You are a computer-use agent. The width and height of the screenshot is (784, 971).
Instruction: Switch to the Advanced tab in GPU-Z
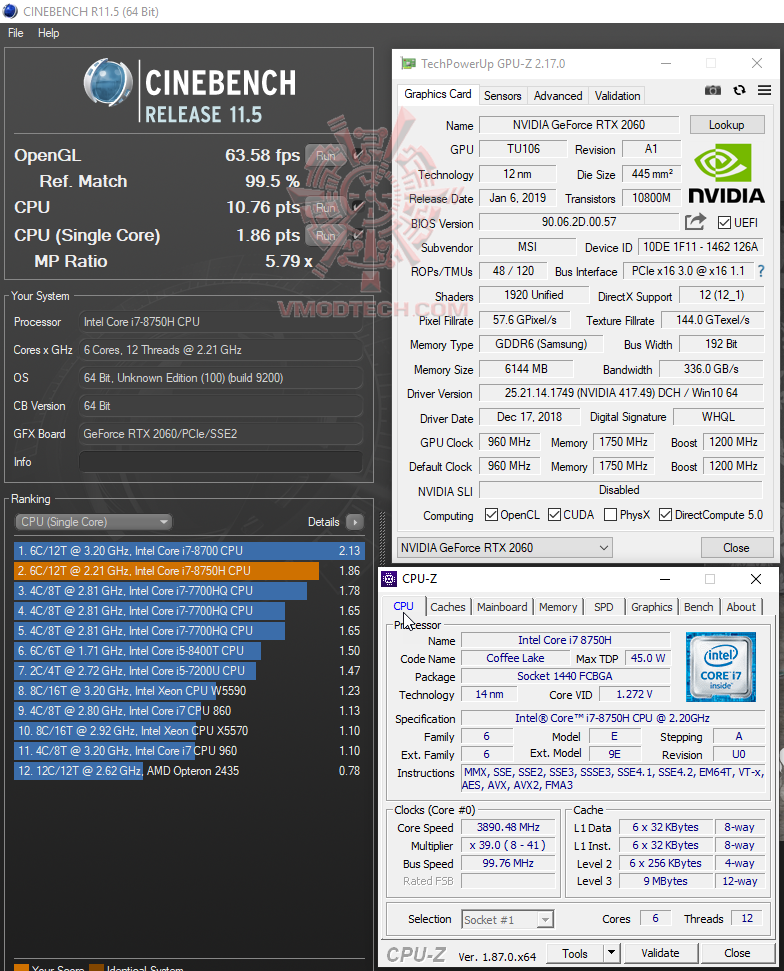pos(558,96)
